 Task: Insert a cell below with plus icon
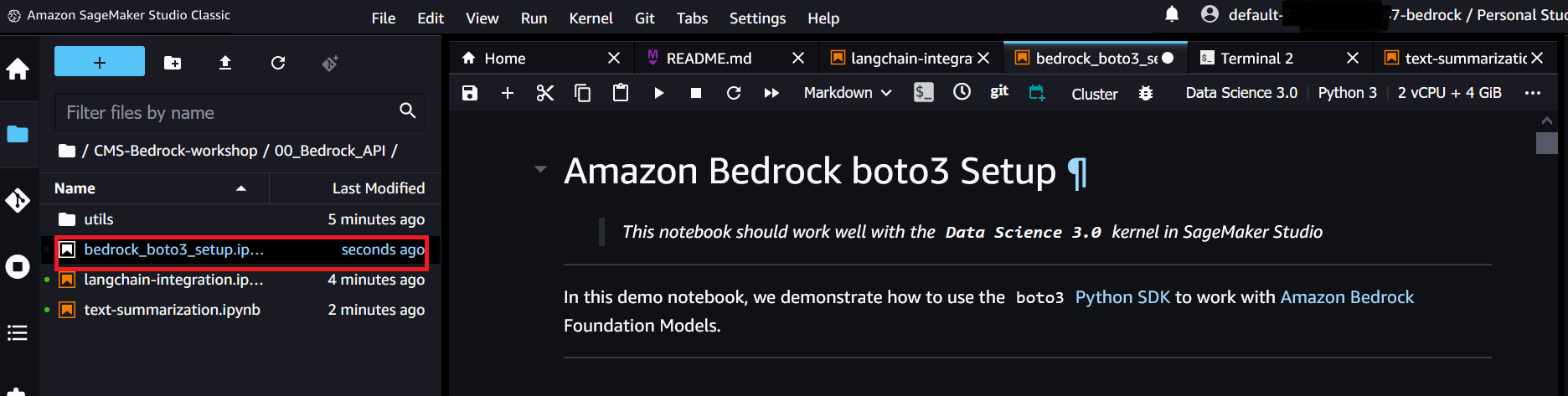point(508,93)
